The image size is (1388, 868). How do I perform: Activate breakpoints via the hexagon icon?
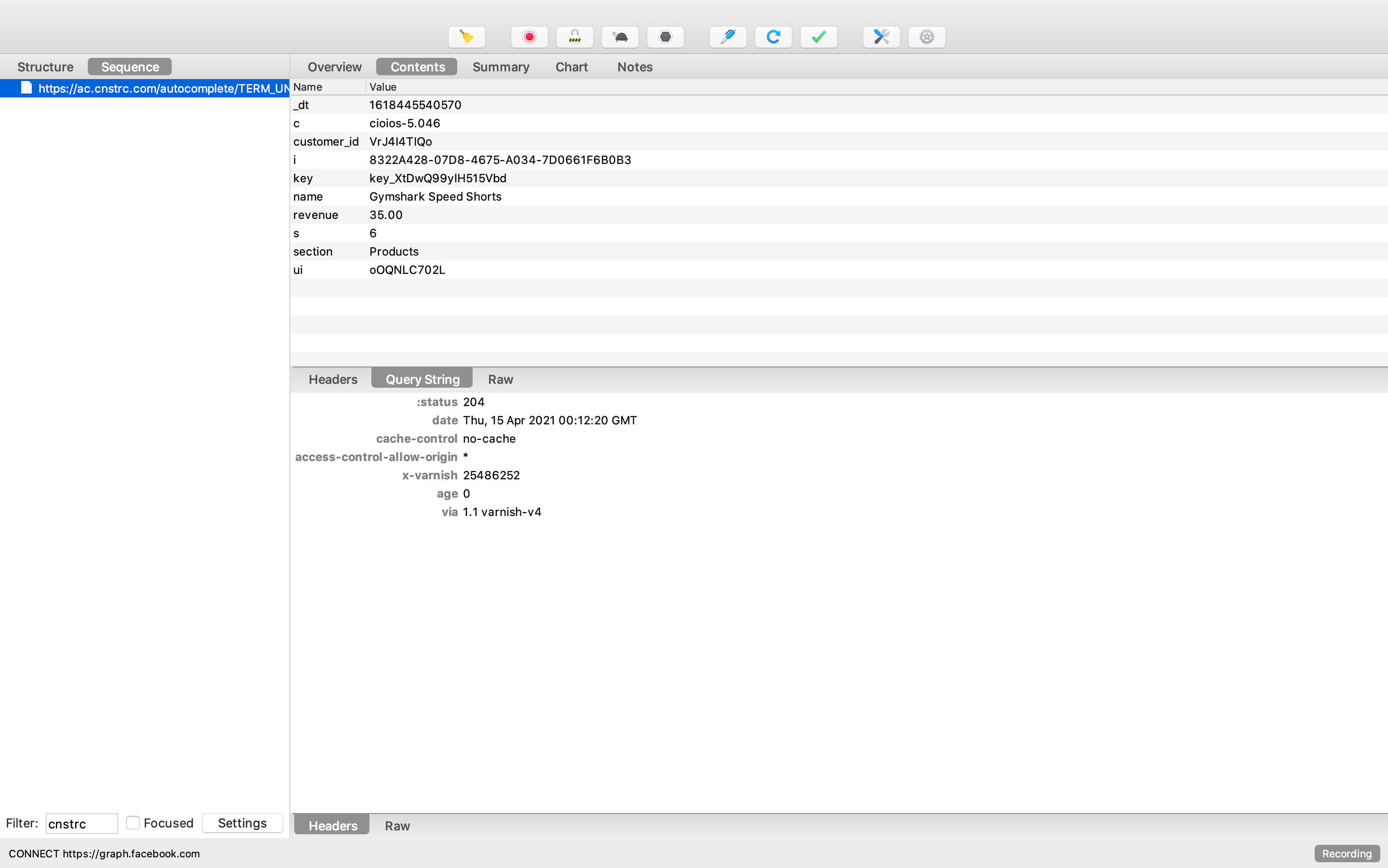(665, 37)
